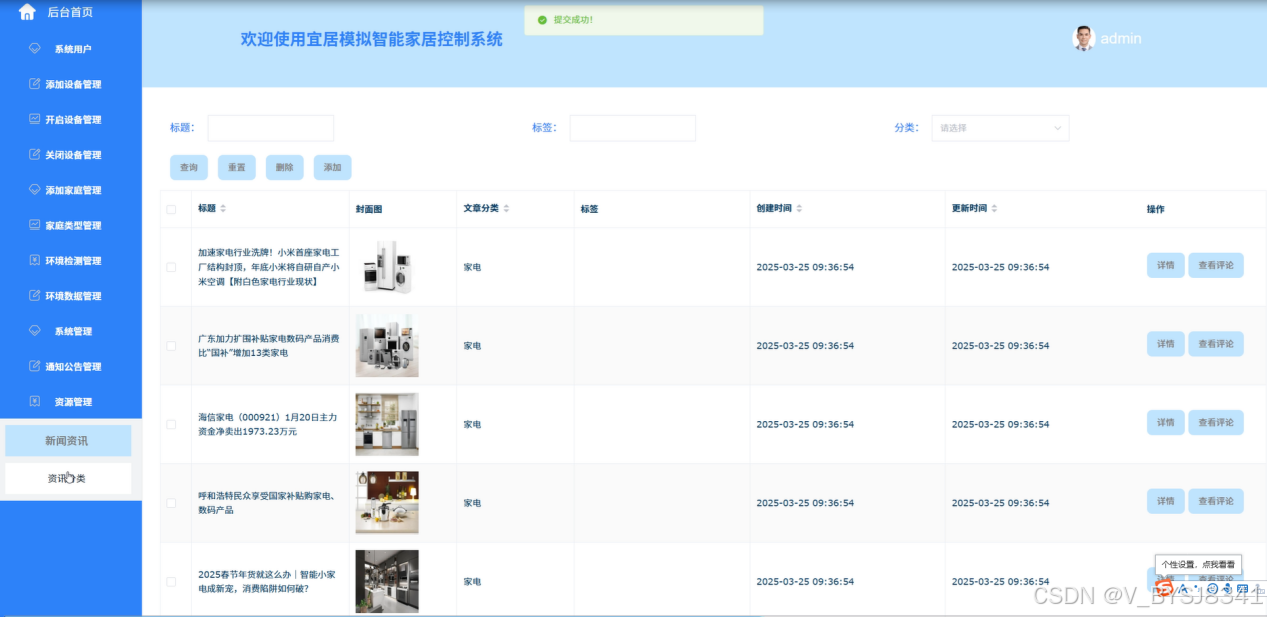Image resolution: width=1267 pixels, height=617 pixels.
Task: Open the 资讯分类 submenu item
Action: click(x=68, y=478)
